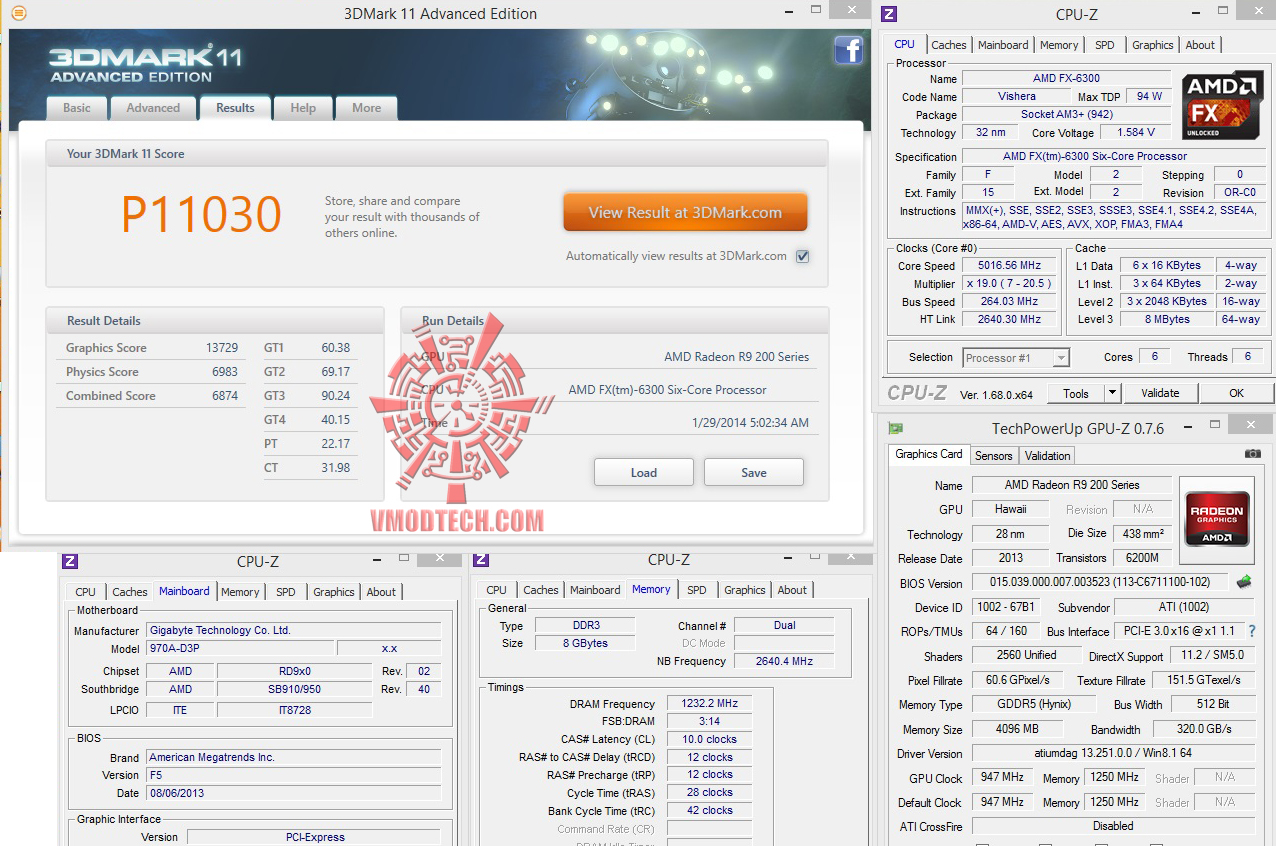1276x846 pixels.
Task: Open SPD tab in CPU-Z window showing CPU tab
Action: tap(1105, 45)
